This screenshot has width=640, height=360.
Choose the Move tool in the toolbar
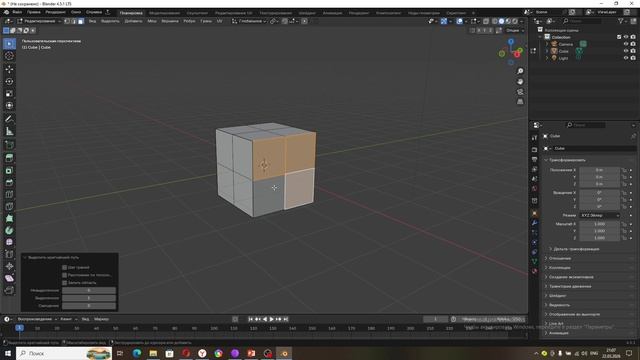9,69
